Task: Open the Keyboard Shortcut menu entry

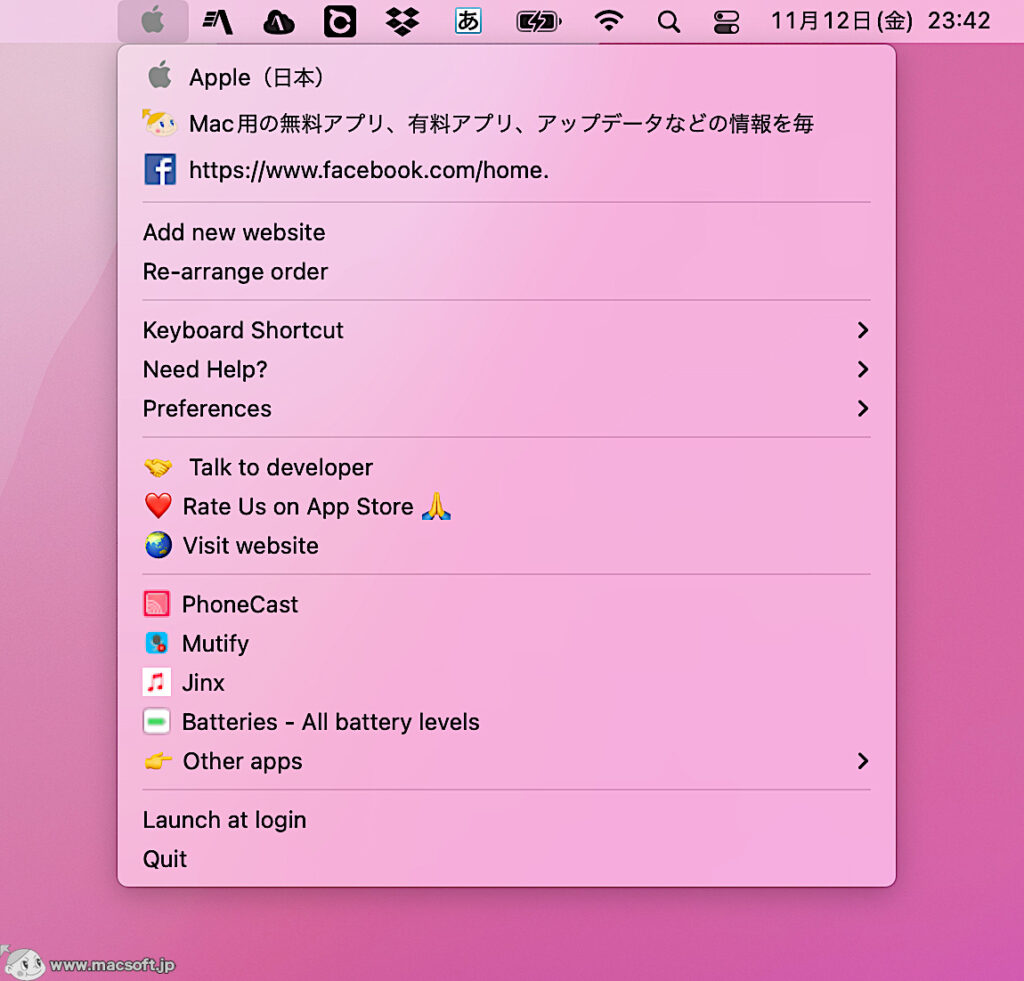Action: 506,330
